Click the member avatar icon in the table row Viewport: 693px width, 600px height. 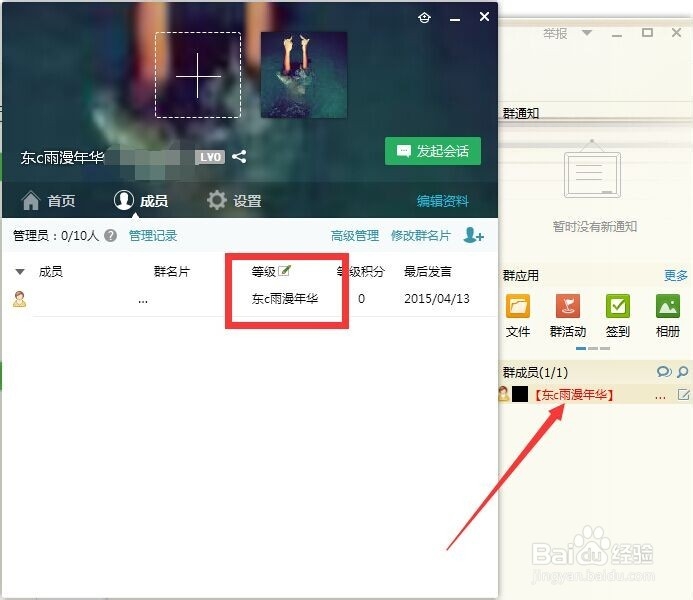(19, 299)
